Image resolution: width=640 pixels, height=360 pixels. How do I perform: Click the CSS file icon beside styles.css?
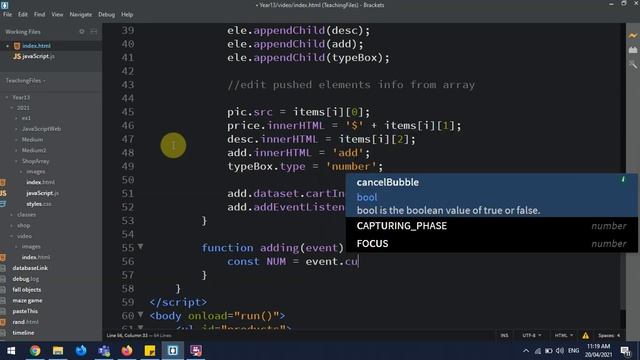point(3,204)
